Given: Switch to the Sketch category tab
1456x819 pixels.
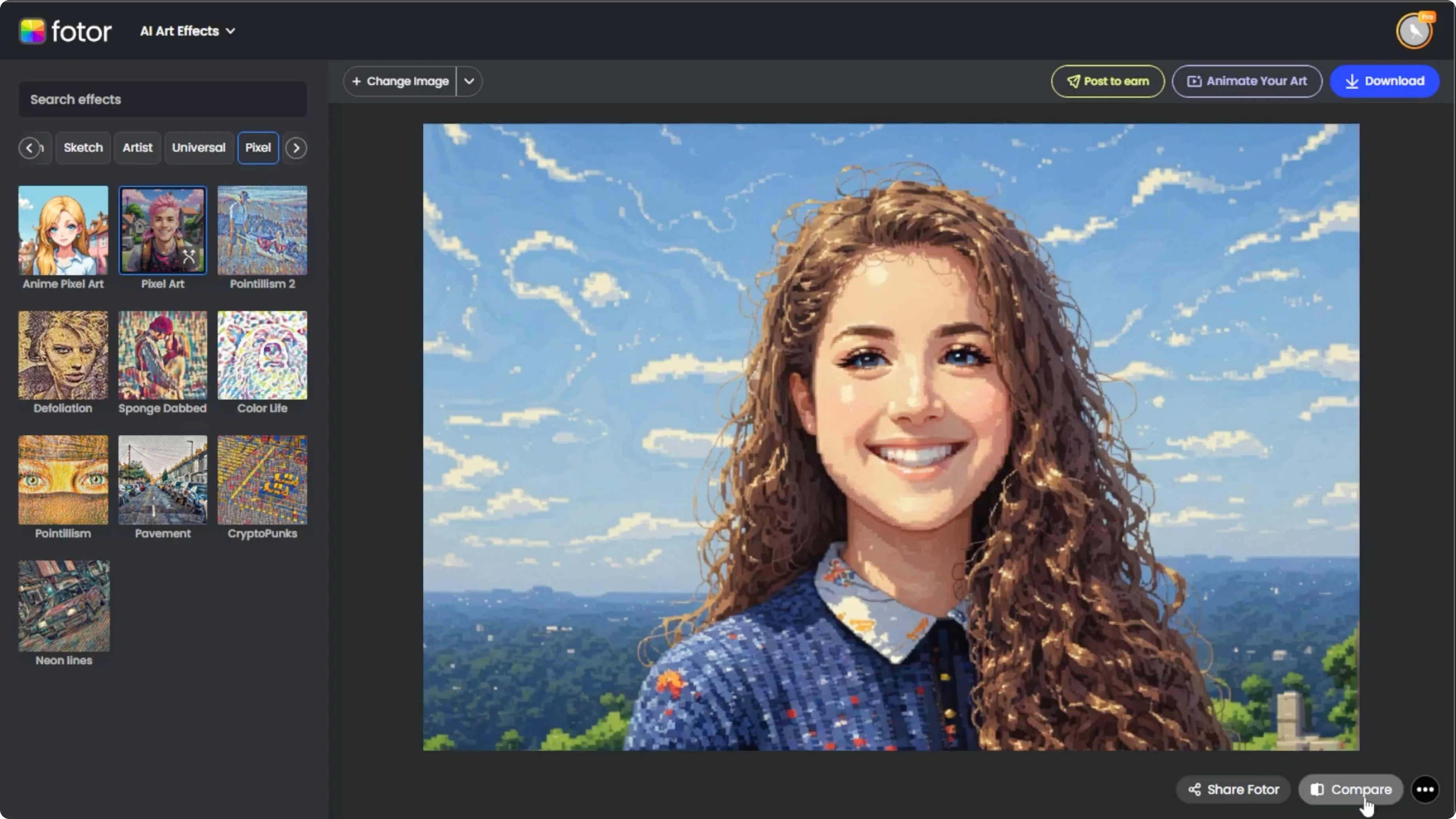Looking at the screenshot, I should point(83,148).
